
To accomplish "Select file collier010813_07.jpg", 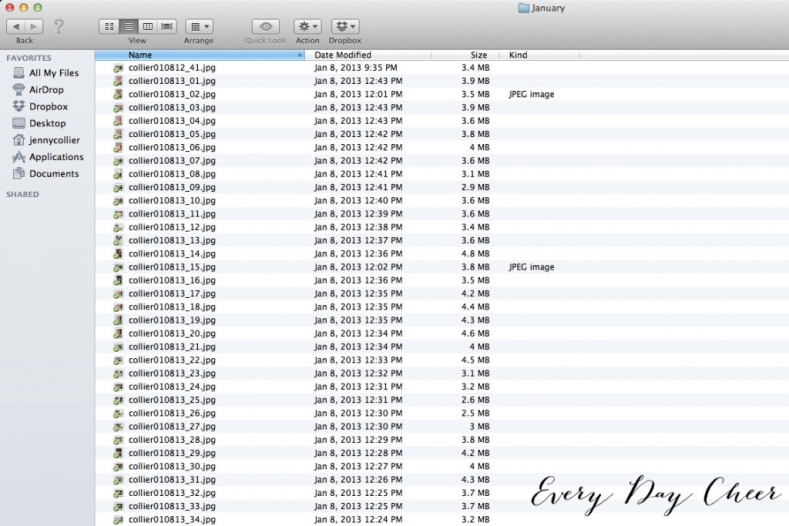I will click(x=172, y=161).
